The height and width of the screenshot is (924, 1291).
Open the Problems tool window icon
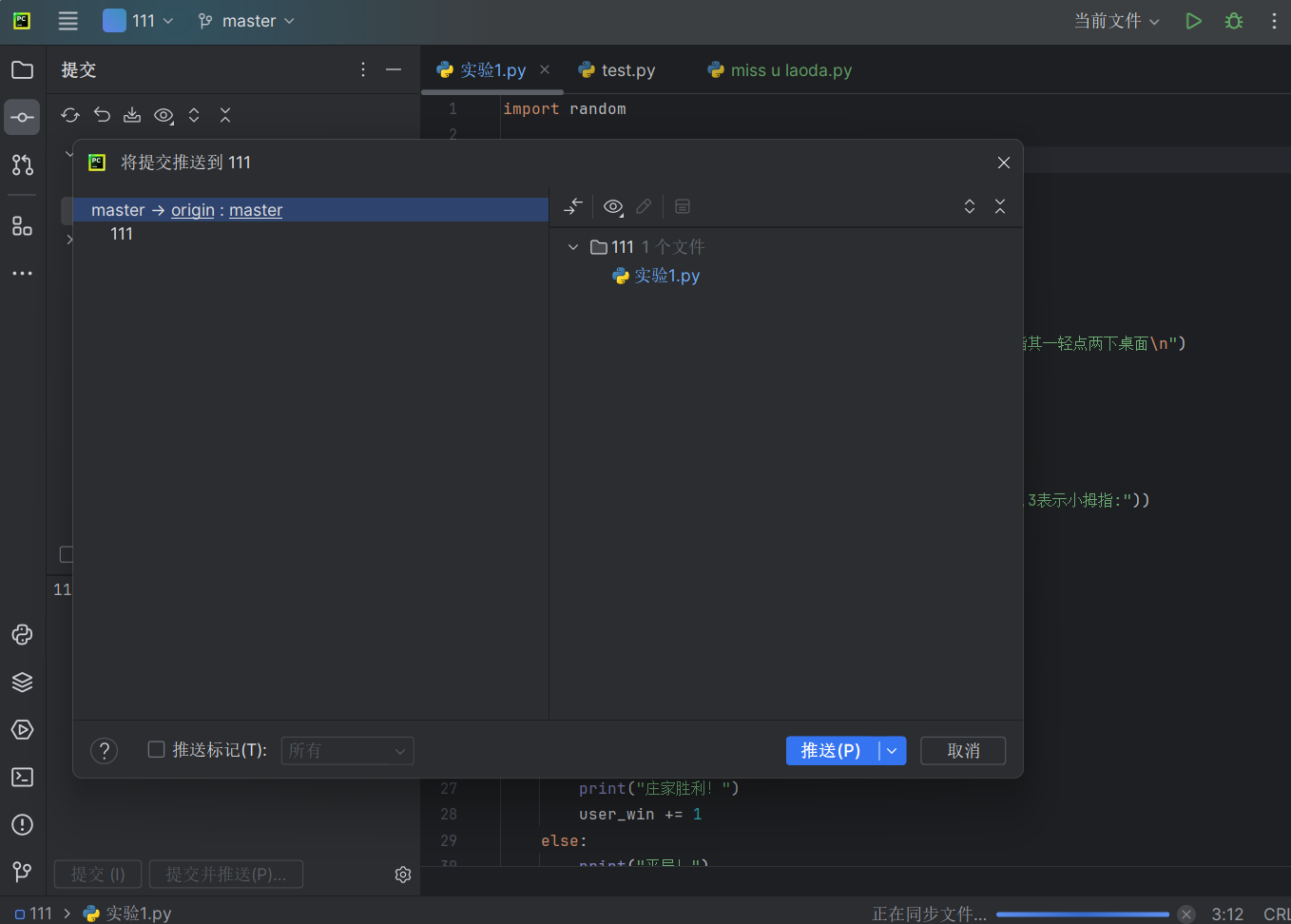point(22,825)
